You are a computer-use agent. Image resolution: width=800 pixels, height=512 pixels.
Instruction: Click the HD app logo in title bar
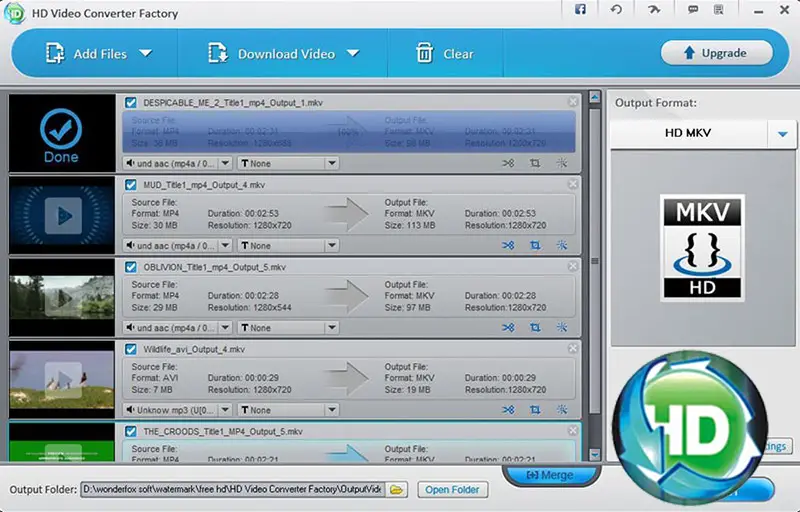pyautogui.click(x=14, y=13)
